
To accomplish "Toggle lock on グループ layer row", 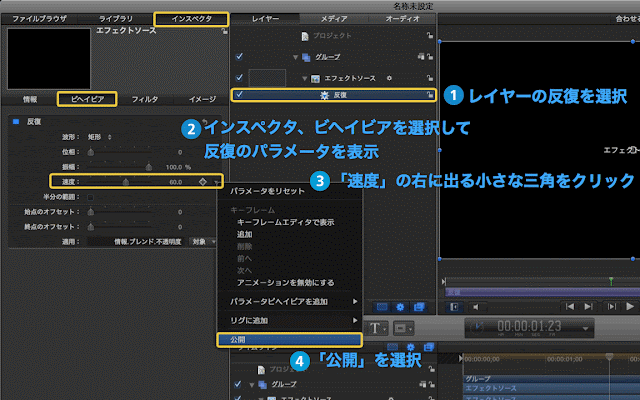I will pos(430,57).
